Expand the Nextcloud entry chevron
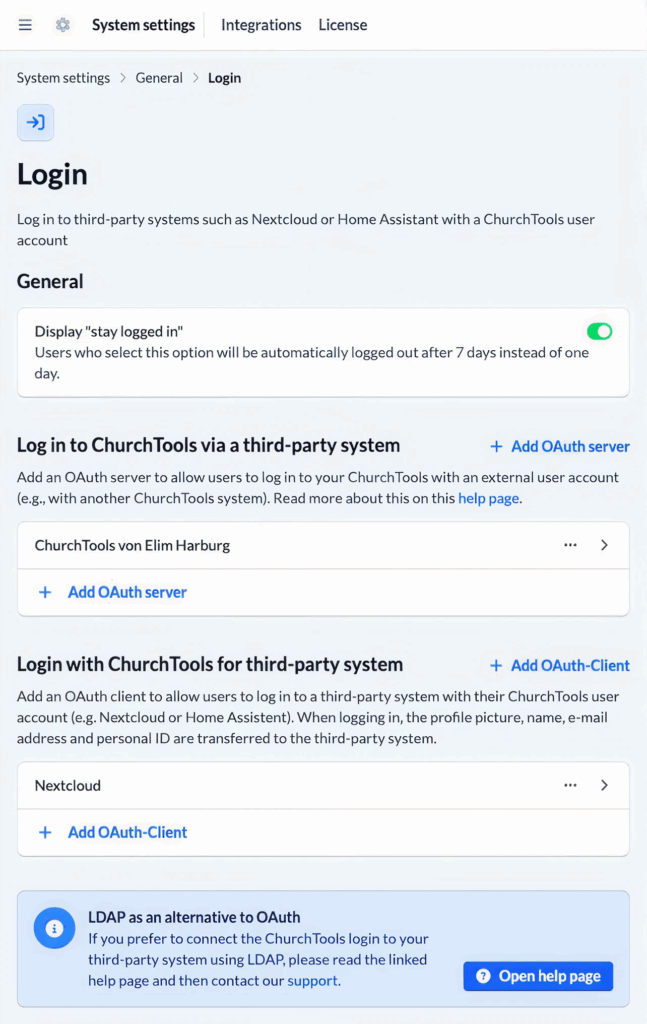The image size is (647, 1024). coord(604,785)
